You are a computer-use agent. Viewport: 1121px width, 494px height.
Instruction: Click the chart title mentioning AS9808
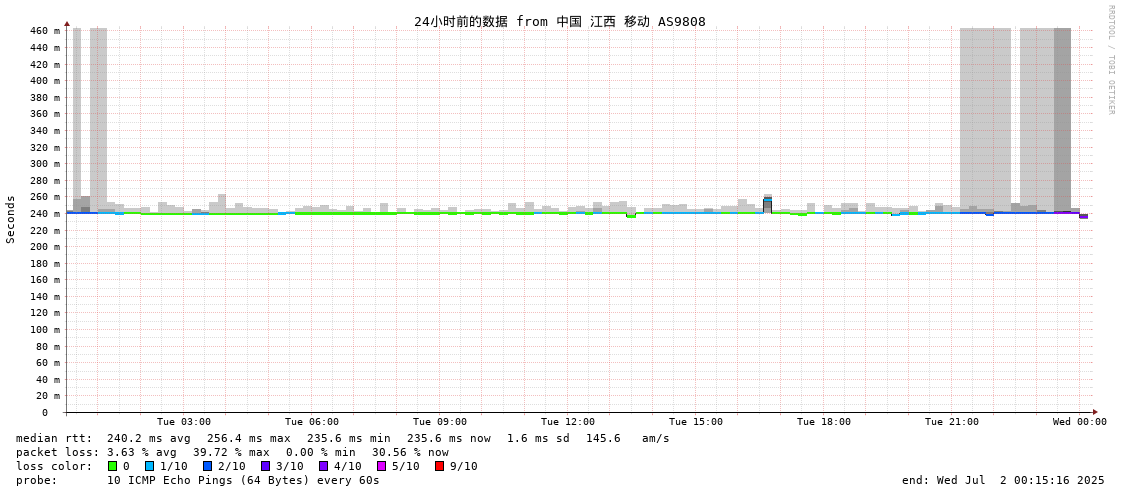[560, 21]
